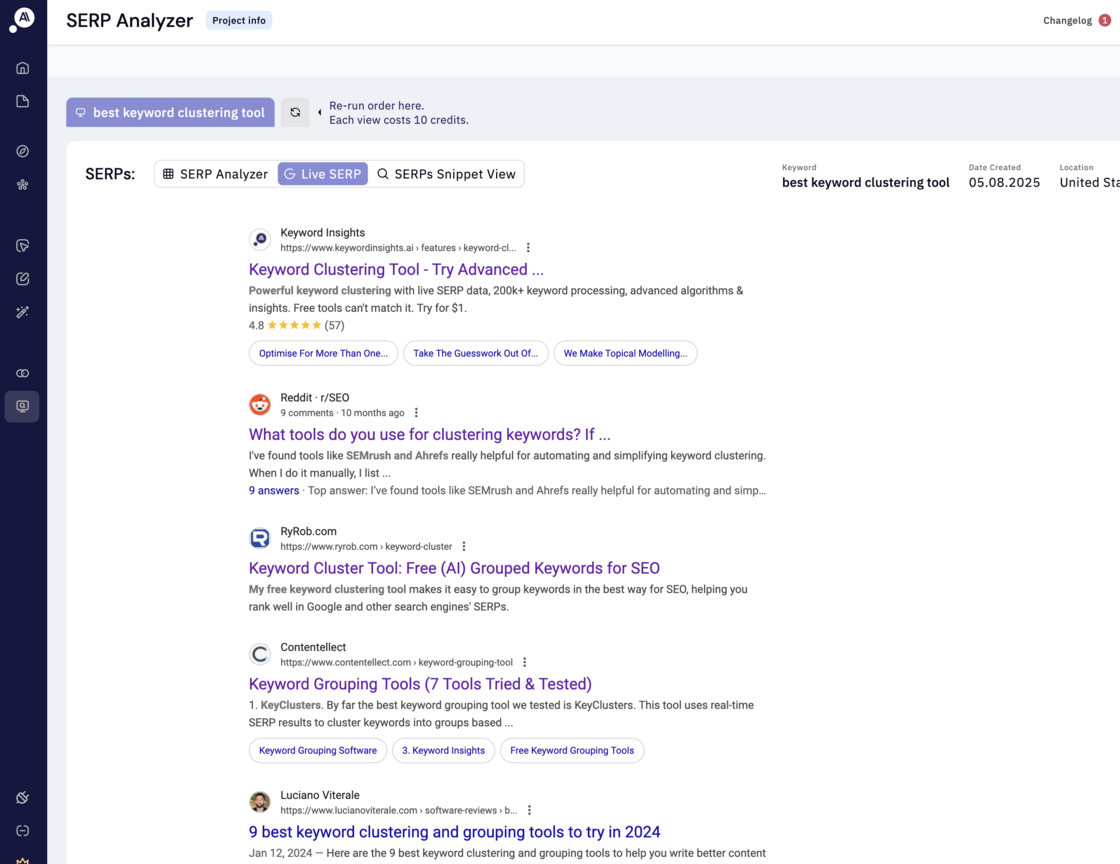Click the Date Created value 05.08.2025
The width and height of the screenshot is (1120, 864).
pyautogui.click(x=1004, y=182)
